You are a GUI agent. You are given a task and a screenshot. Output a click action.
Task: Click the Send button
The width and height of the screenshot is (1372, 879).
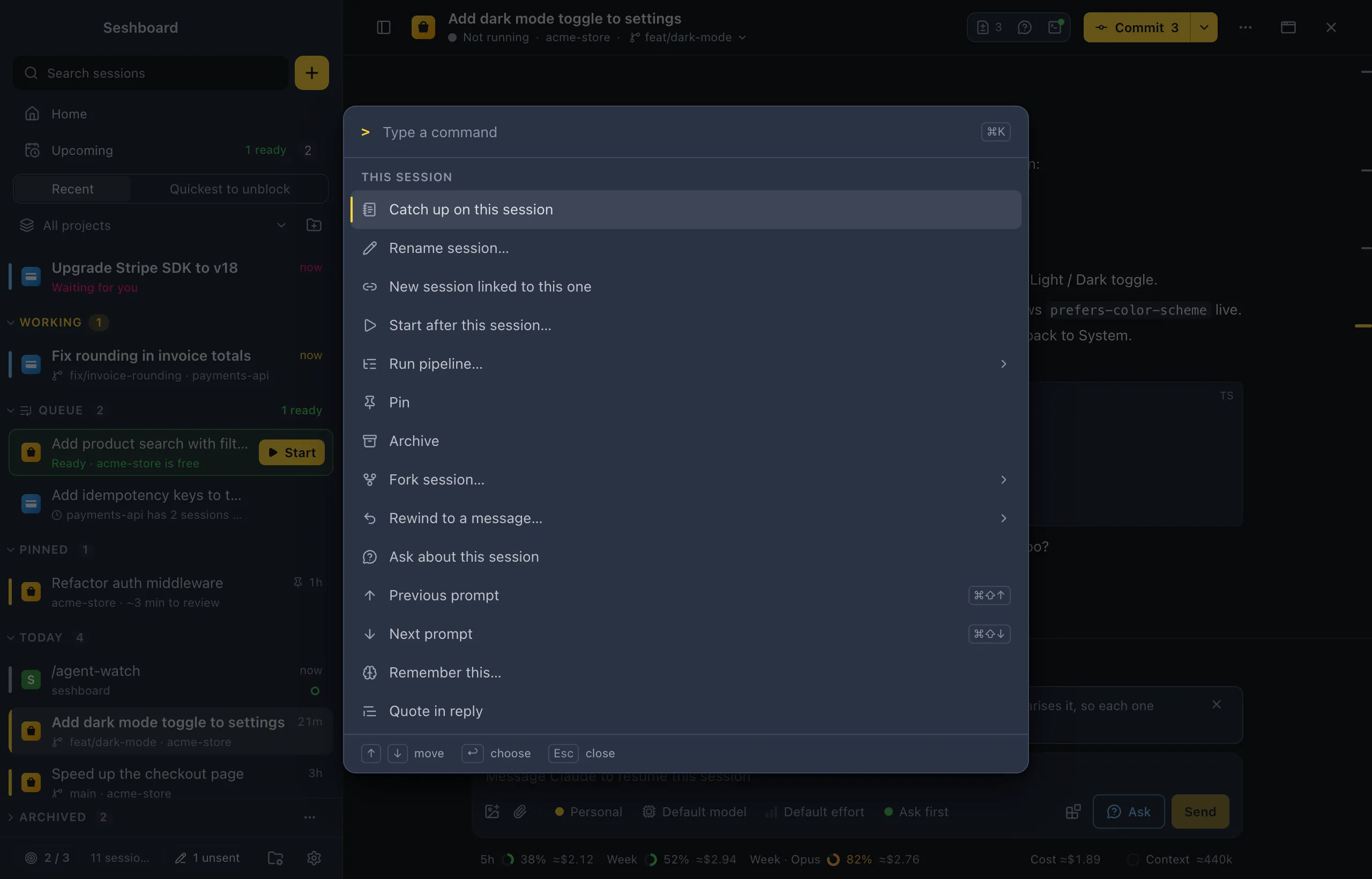(x=1199, y=811)
